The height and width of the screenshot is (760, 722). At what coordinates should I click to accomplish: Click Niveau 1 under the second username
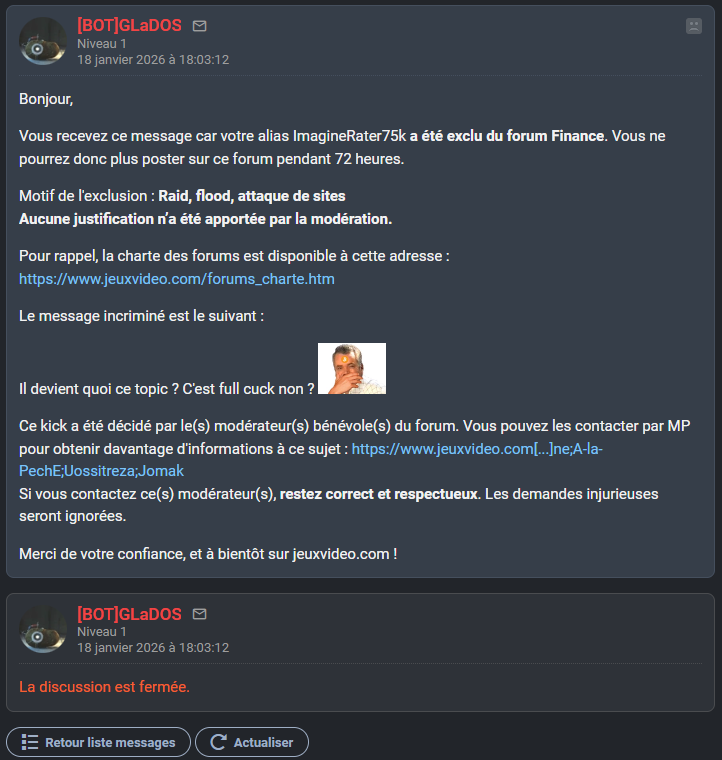[102, 631]
